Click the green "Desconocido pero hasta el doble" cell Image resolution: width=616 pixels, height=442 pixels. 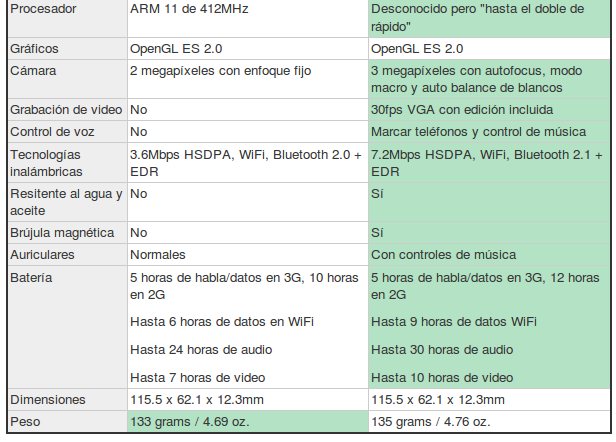point(488,18)
